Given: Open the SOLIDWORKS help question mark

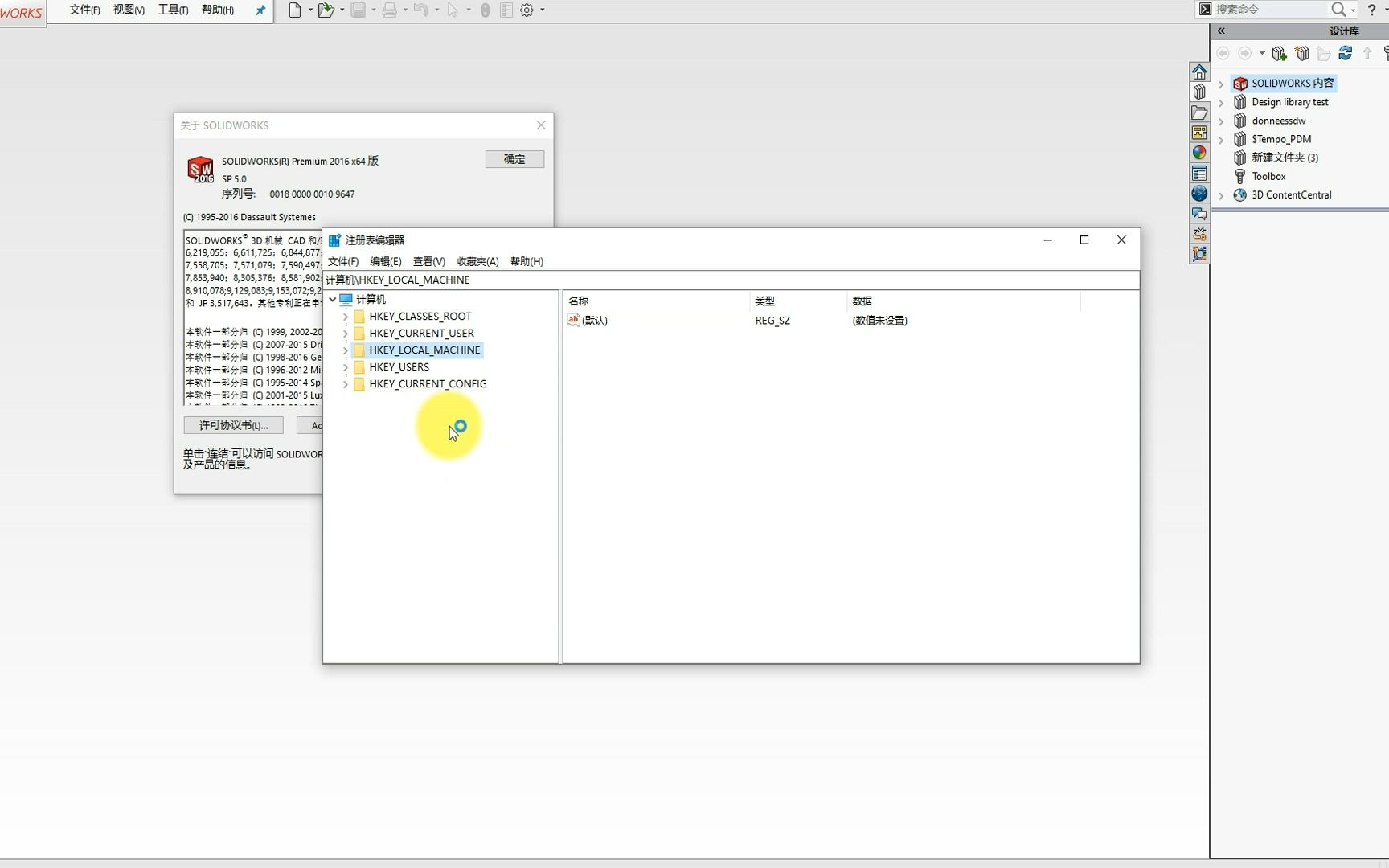Looking at the screenshot, I should [x=1371, y=10].
